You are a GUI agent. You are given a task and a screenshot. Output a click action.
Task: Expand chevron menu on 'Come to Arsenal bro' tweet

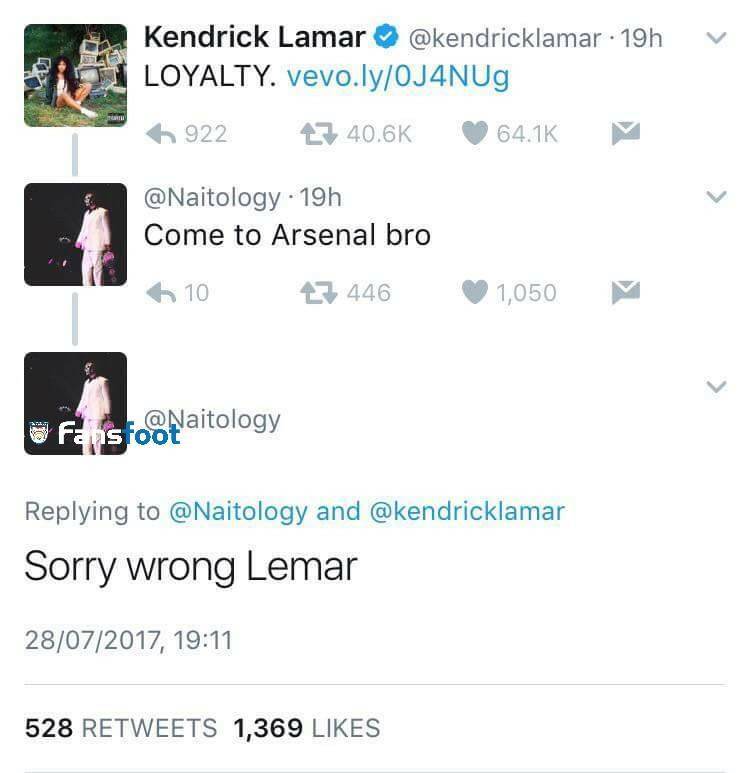[715, 198]
